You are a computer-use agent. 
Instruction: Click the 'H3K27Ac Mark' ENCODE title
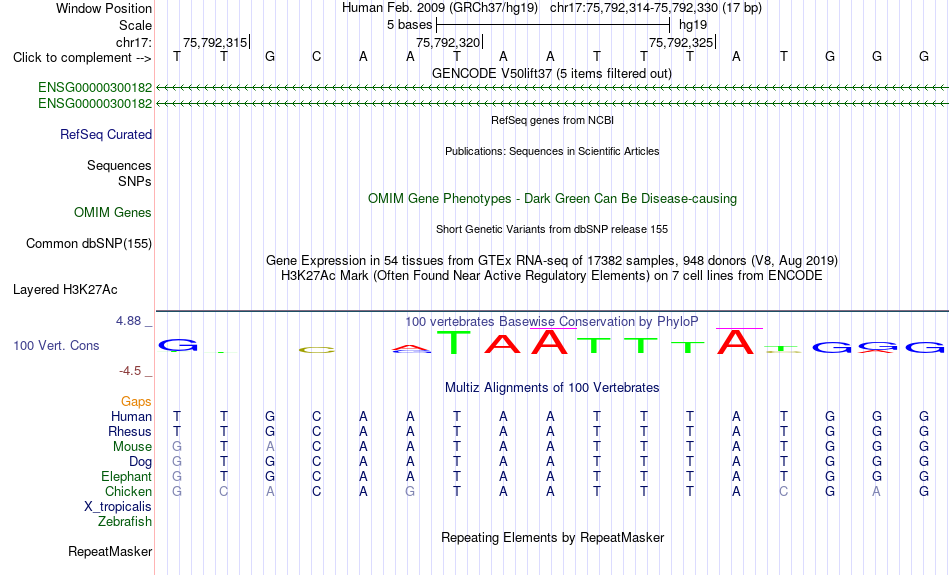(552, 276)
